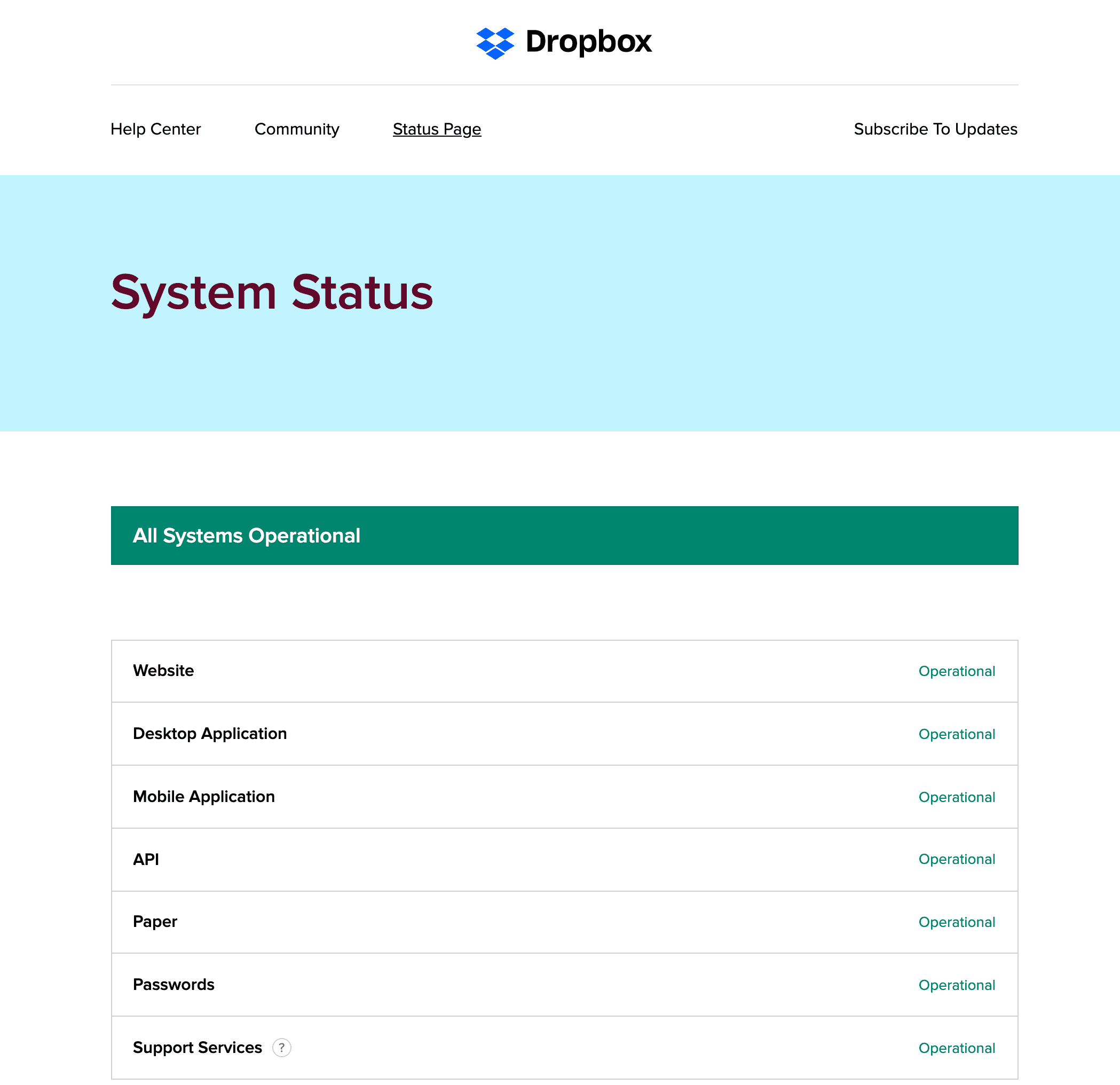Select the Passwords component row label
The width and height of the screenshot is (1120, 1085).
[x=173, y=985]
